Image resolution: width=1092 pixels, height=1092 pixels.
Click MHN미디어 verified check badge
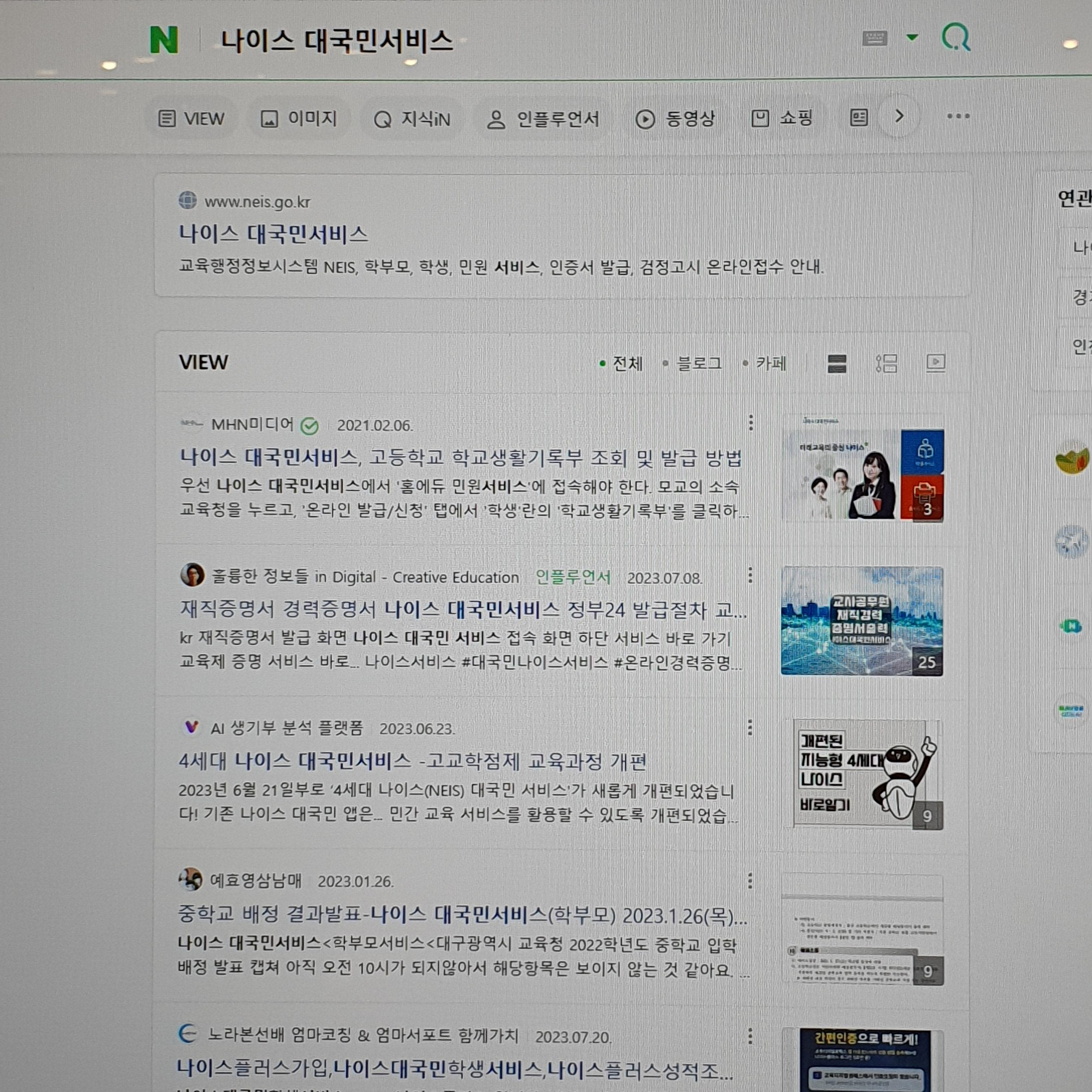coord(309,426)
